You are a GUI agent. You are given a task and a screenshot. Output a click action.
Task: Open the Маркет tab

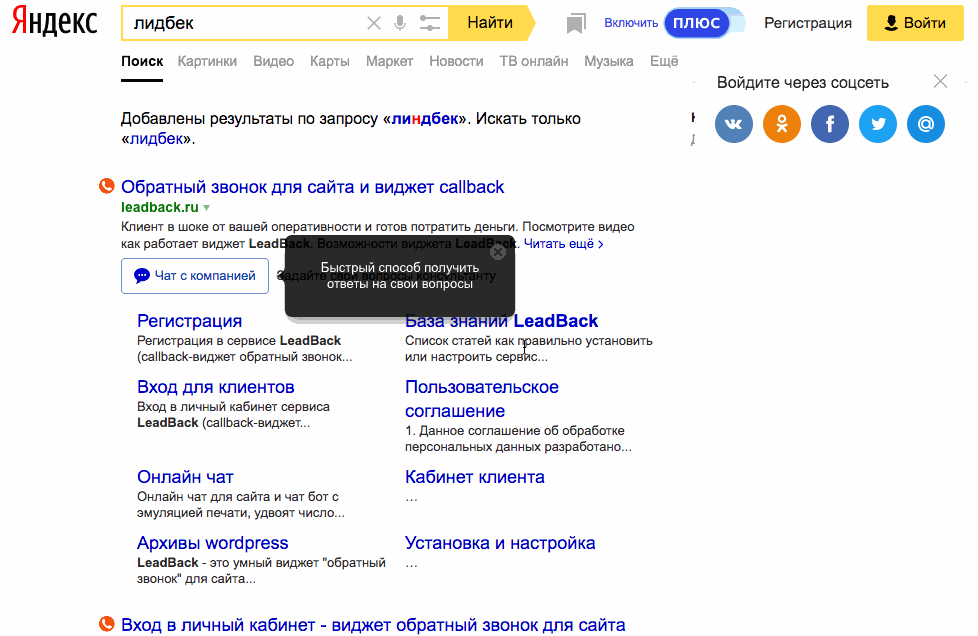[389, 61]
